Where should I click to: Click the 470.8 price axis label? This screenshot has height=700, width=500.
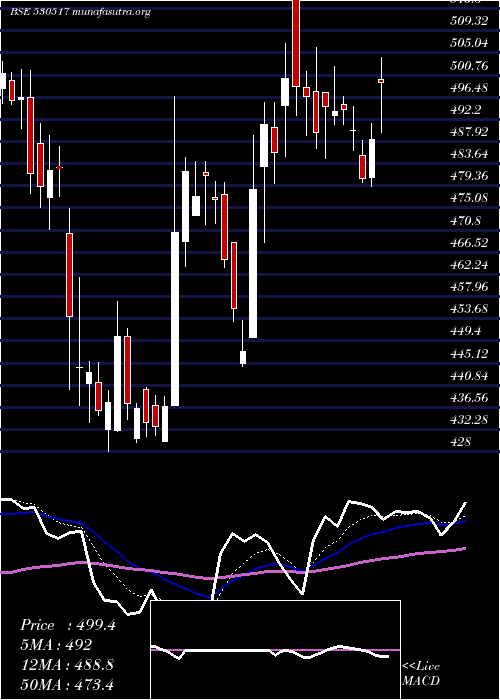[465, 220]
